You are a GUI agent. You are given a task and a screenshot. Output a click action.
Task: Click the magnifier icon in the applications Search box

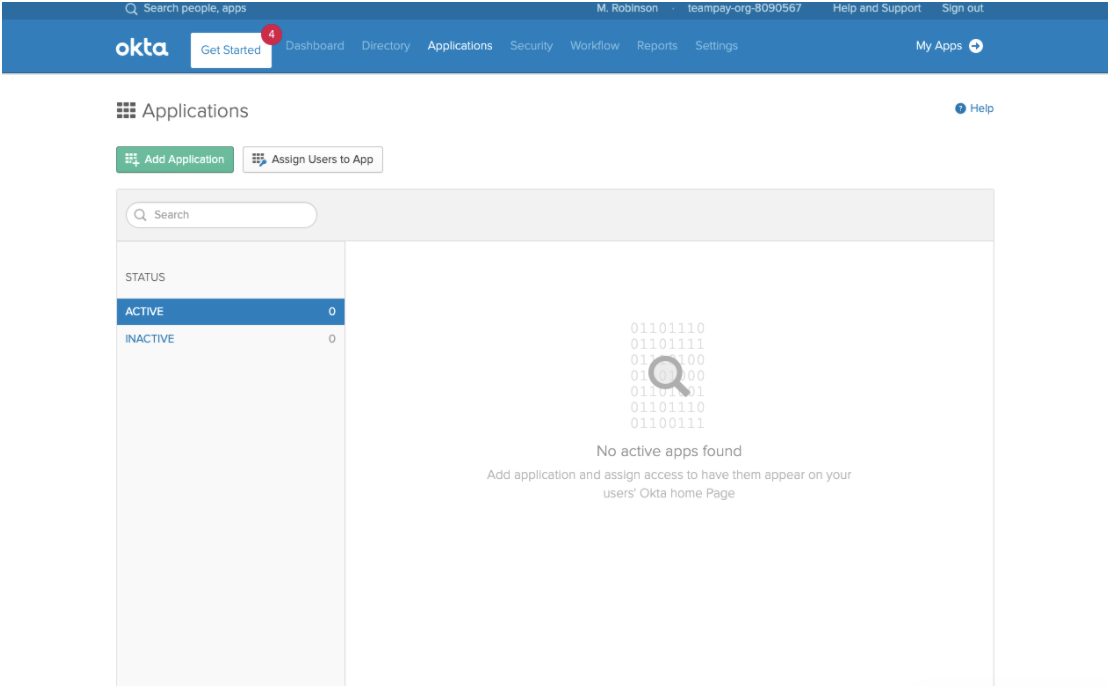(x=140, y=215)
